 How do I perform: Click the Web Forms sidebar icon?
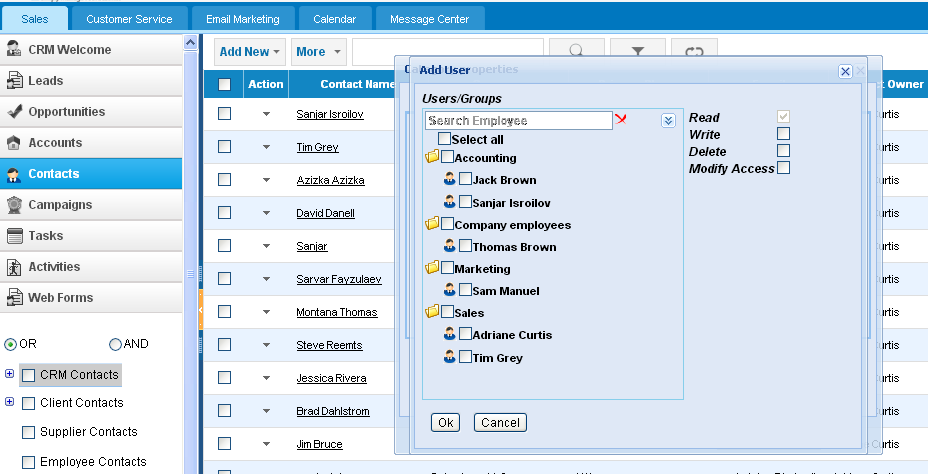[x=14, y=298]
